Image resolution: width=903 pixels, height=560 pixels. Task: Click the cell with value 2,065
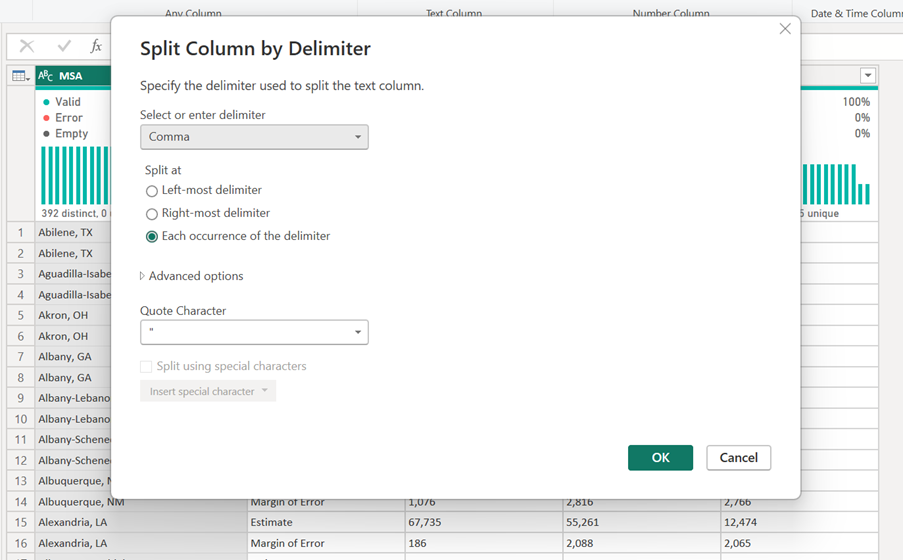point(799,543)
